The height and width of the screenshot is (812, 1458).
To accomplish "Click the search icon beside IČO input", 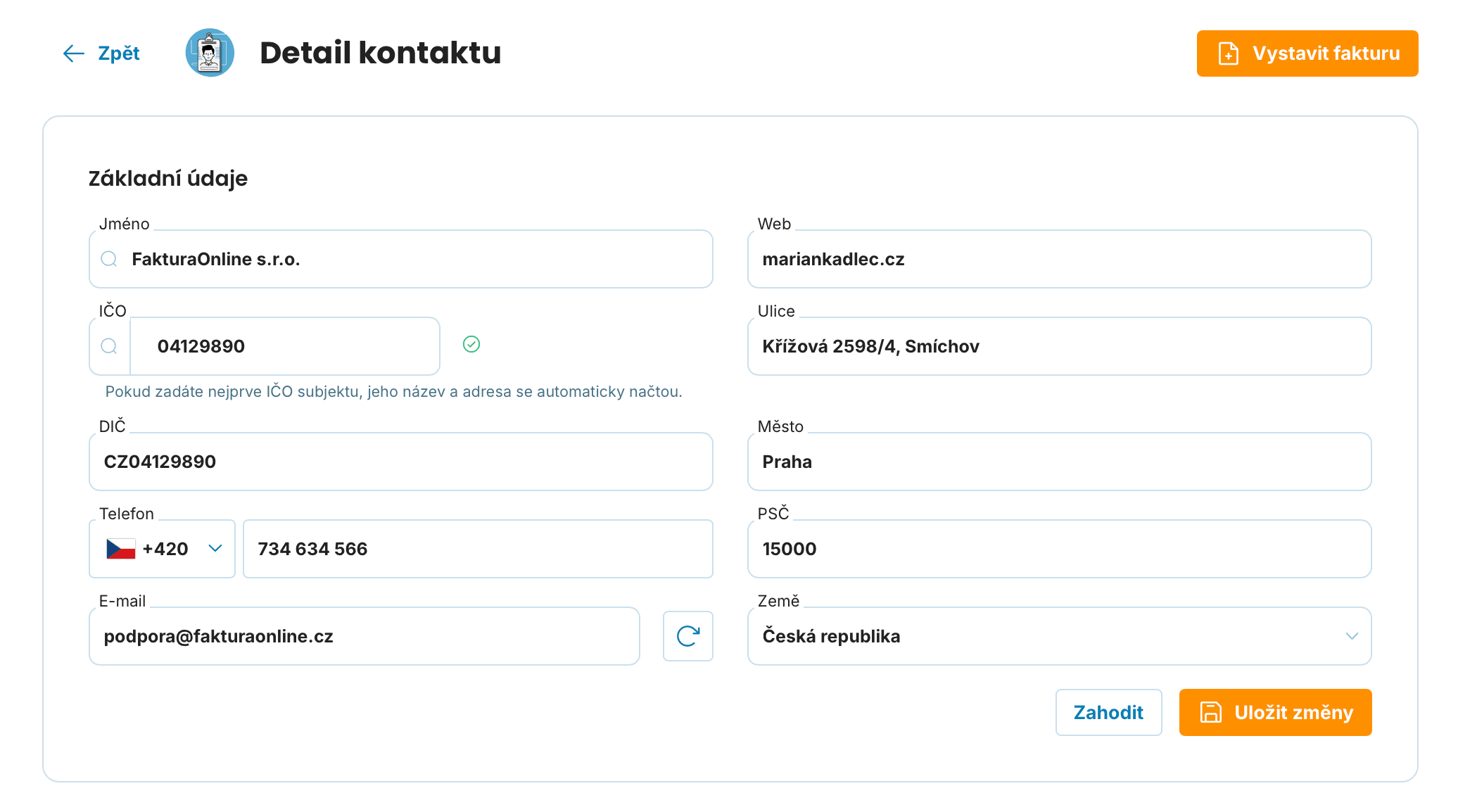I will pos(109,346).
